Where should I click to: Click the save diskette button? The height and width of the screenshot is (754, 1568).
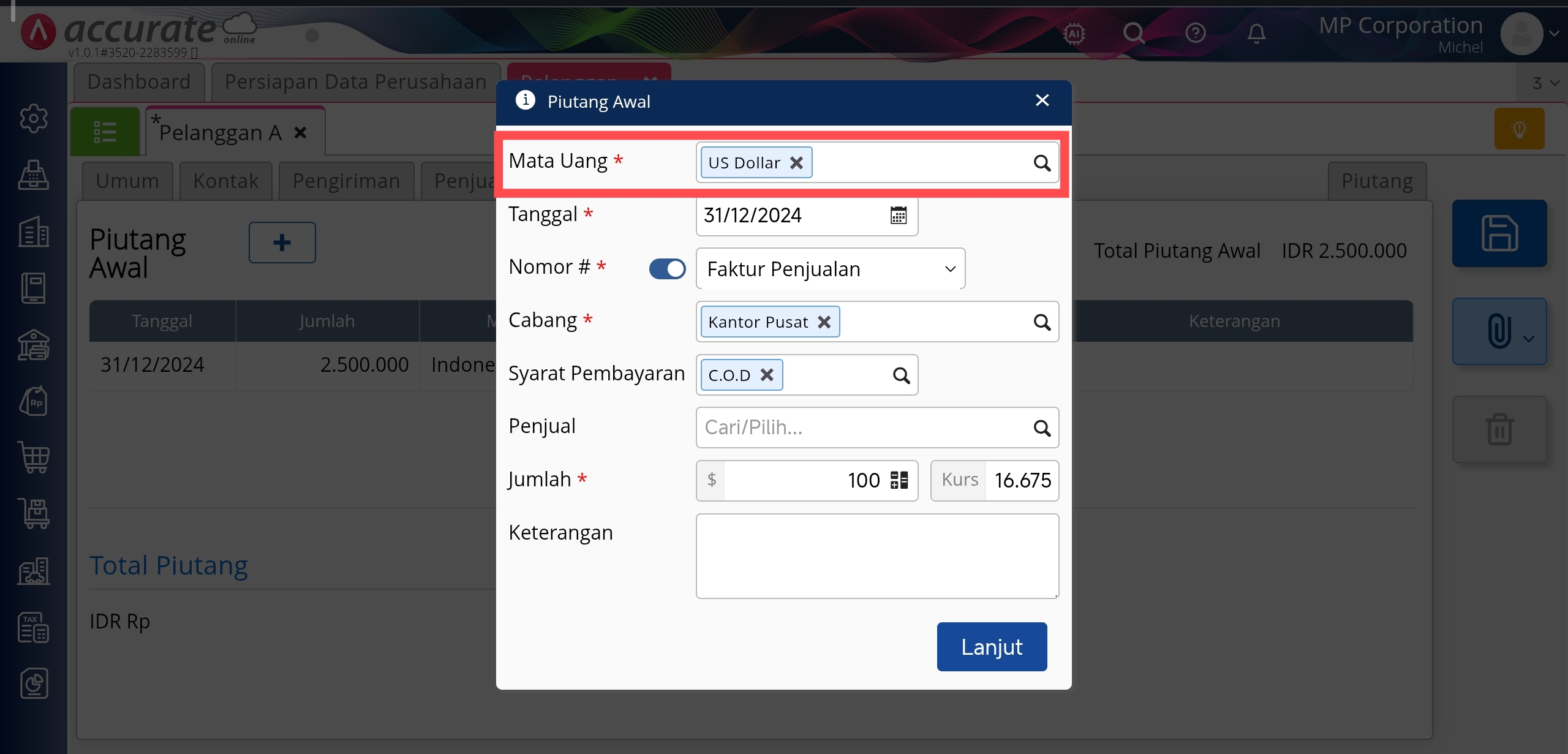pos(1499,233)
